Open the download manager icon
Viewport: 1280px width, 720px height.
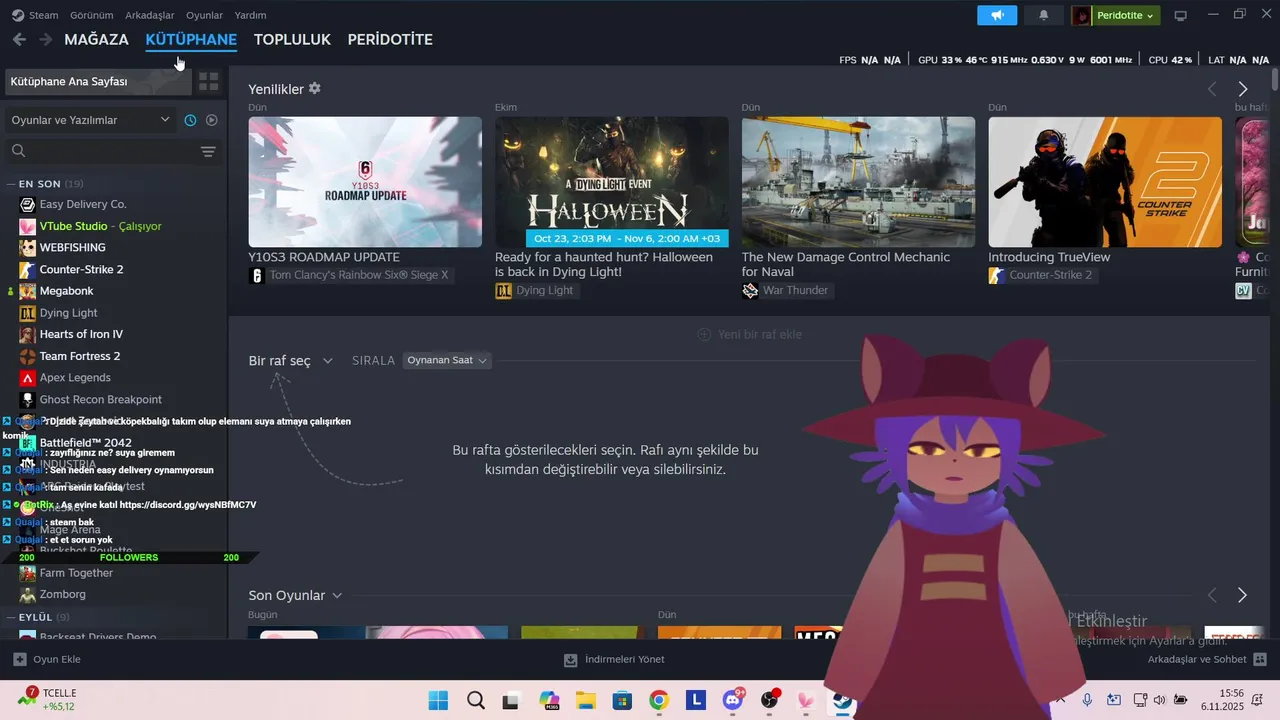coord(570,660)
